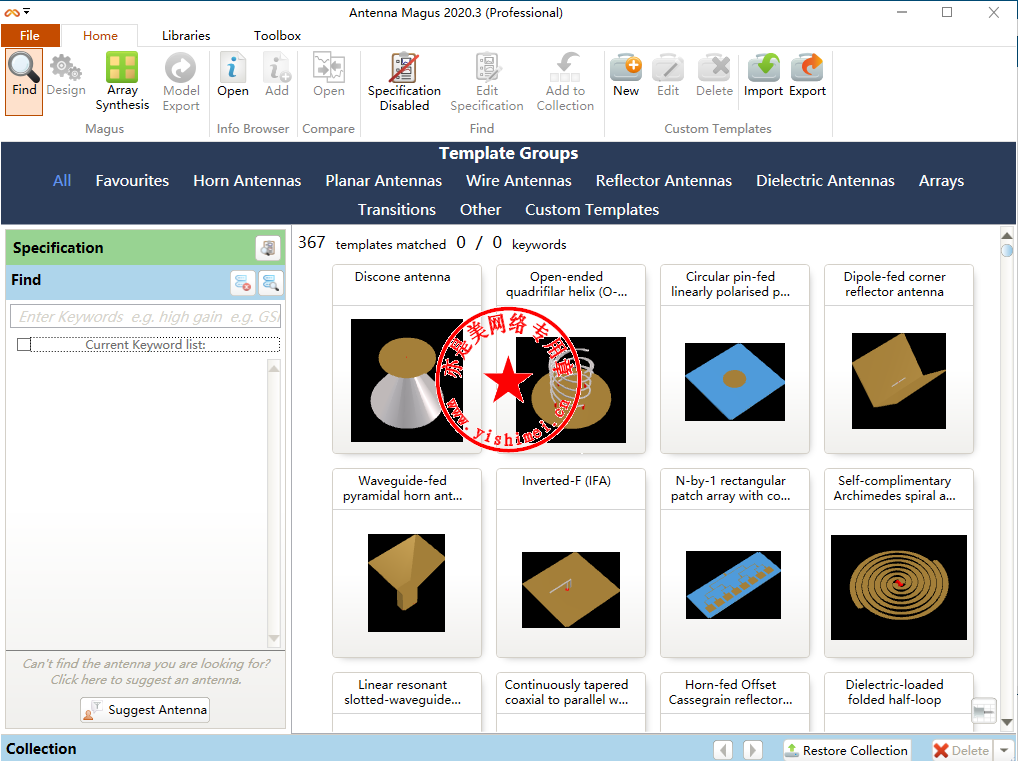Open the File menu

tap(30, 36)
